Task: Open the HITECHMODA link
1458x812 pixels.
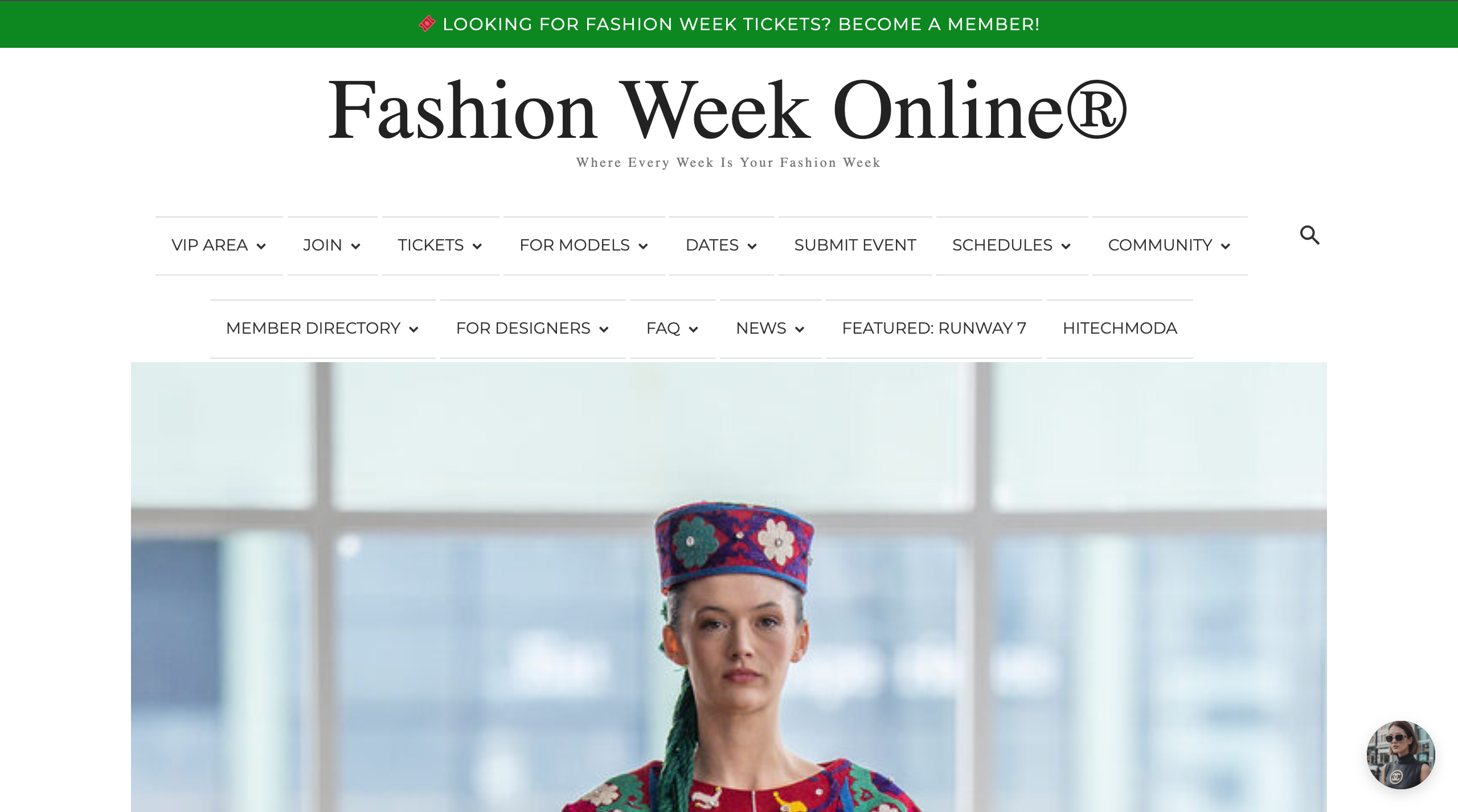Action: 1120,329
